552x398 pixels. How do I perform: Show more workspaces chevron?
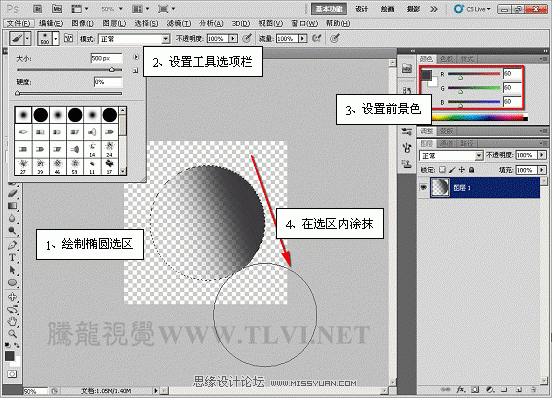point(434,9)
